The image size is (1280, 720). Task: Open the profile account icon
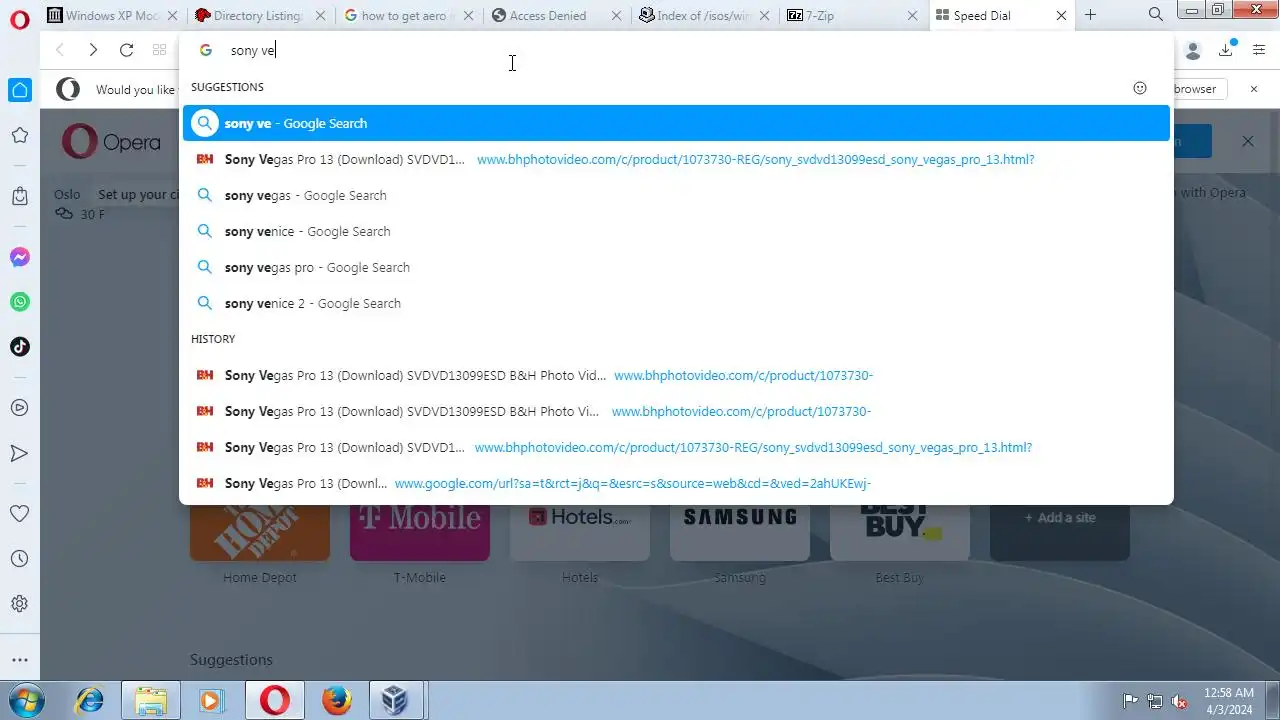(1192, 50)
